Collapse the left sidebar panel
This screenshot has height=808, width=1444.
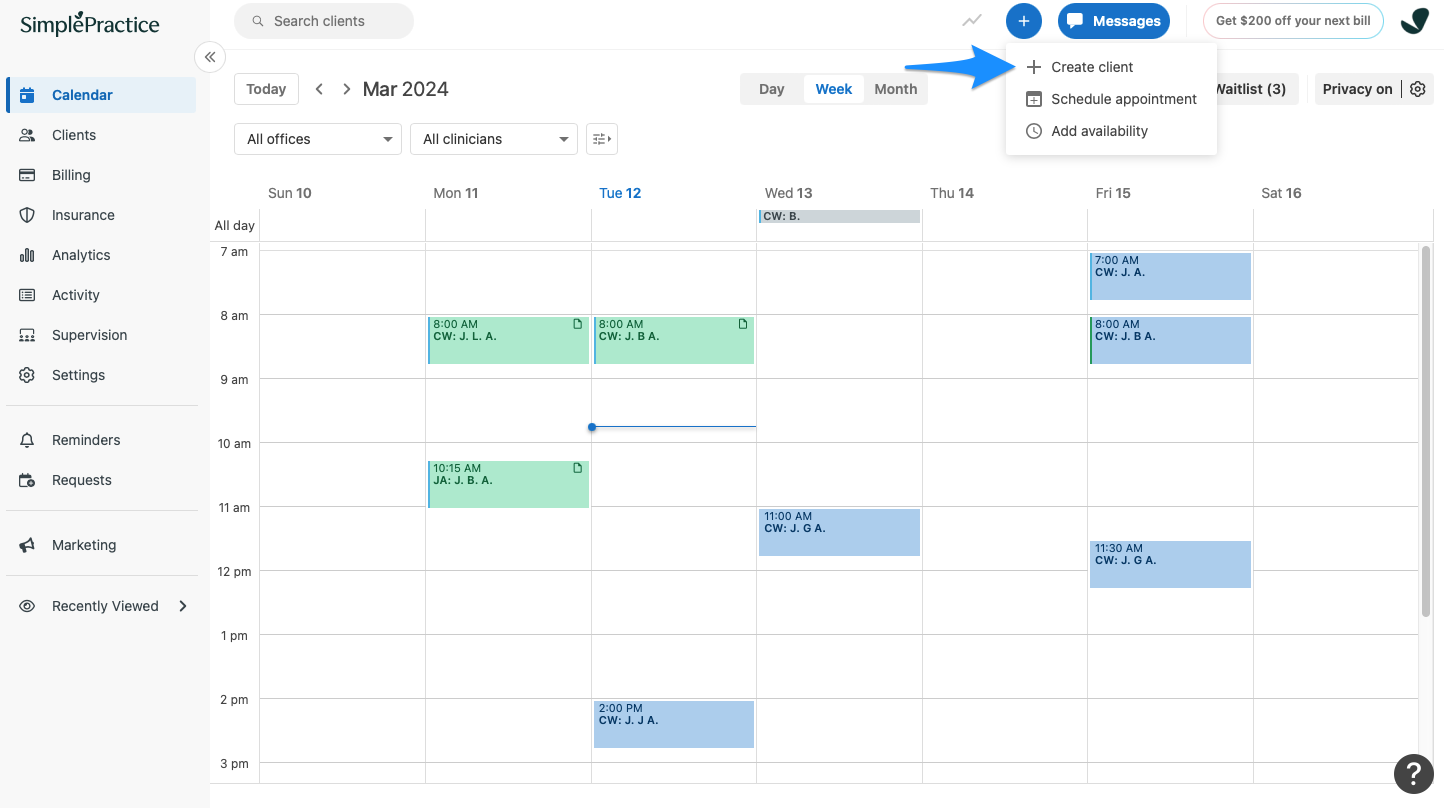click(x=210, y=57)
